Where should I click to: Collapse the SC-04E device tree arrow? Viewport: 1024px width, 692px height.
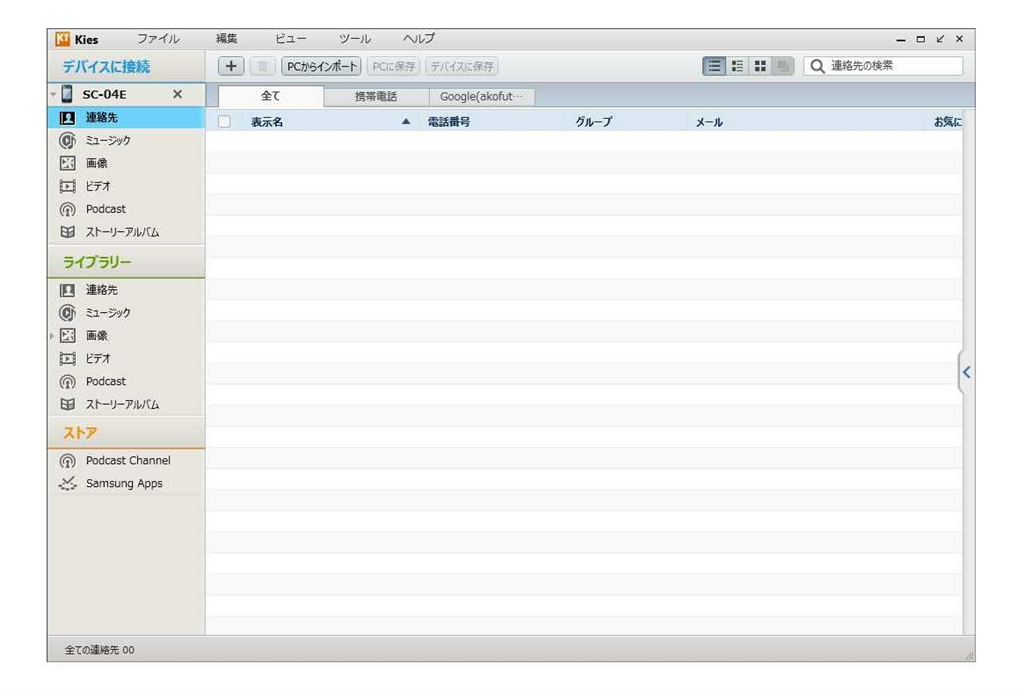[53, 95]
